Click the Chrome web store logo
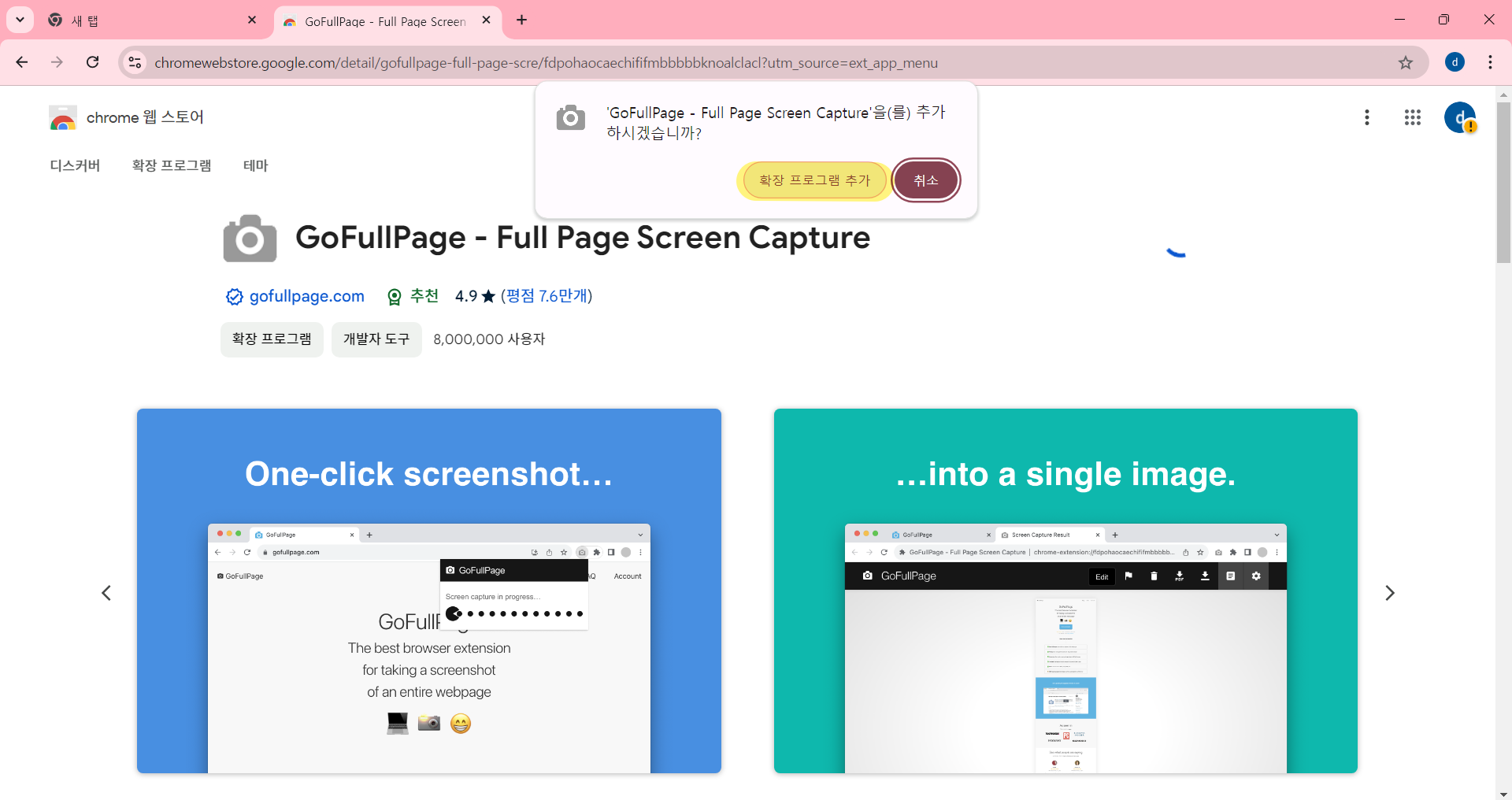Image resolution: width=1512 pixels, height=800 pixels. tap(63, 117)
